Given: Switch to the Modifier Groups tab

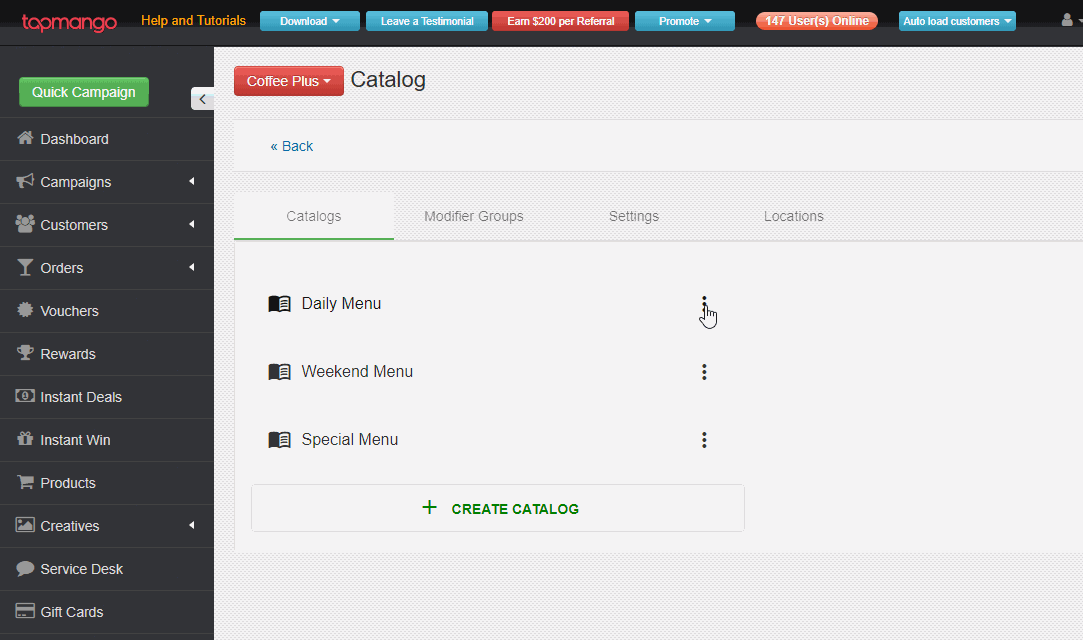Looking at the screenshot, I should 473,216.
